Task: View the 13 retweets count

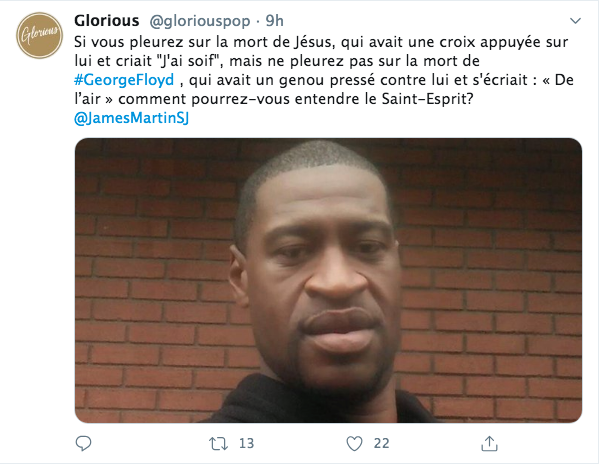Action: pyautogui.click(x=246, y=443)
